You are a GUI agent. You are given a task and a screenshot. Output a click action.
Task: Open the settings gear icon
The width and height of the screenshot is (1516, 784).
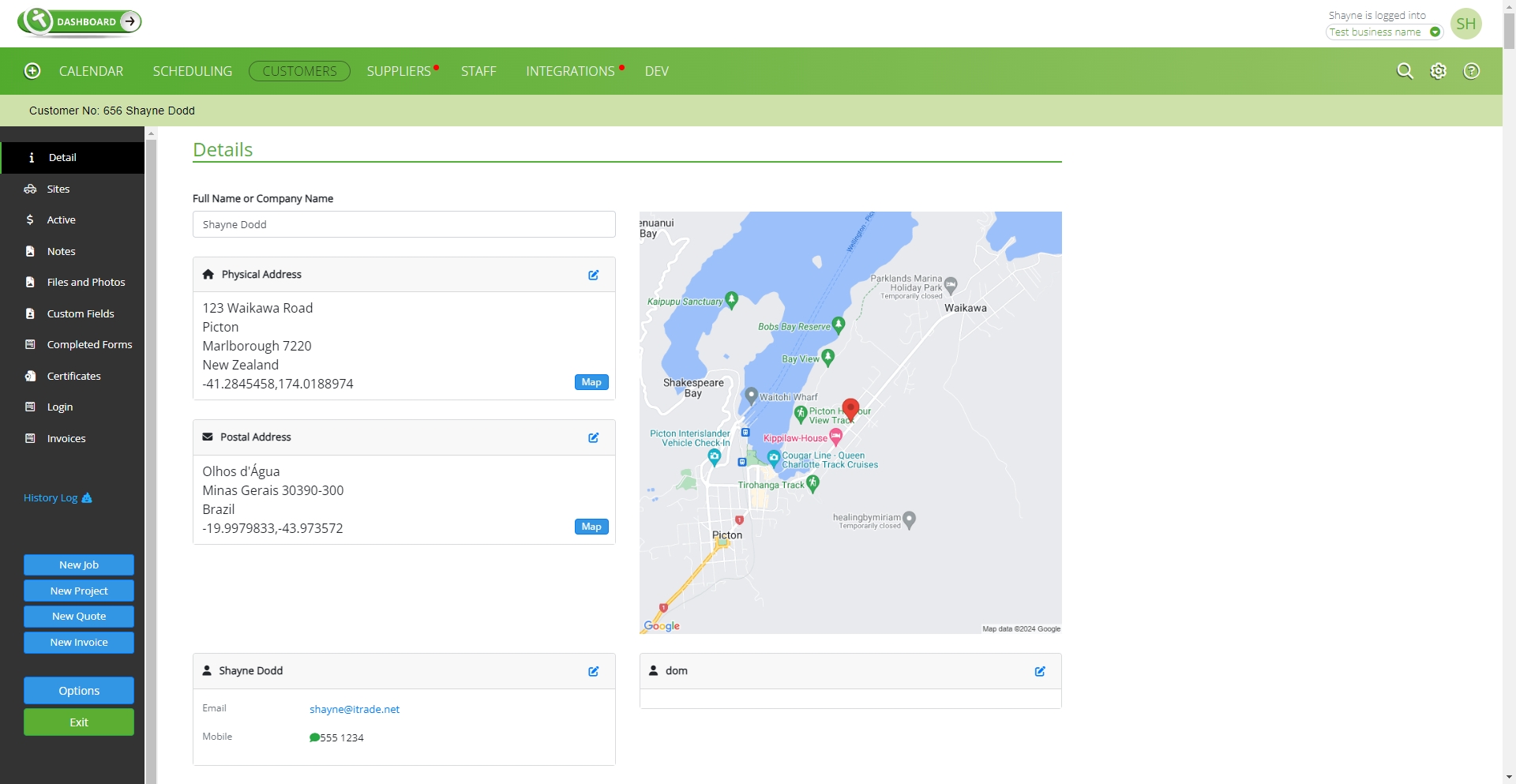[x=1439, y=70]
